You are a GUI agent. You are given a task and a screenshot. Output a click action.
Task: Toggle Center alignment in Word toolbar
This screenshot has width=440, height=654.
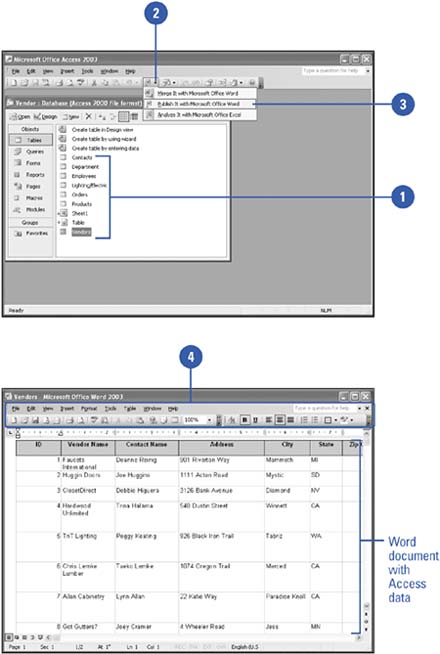[x=280, y=420]
